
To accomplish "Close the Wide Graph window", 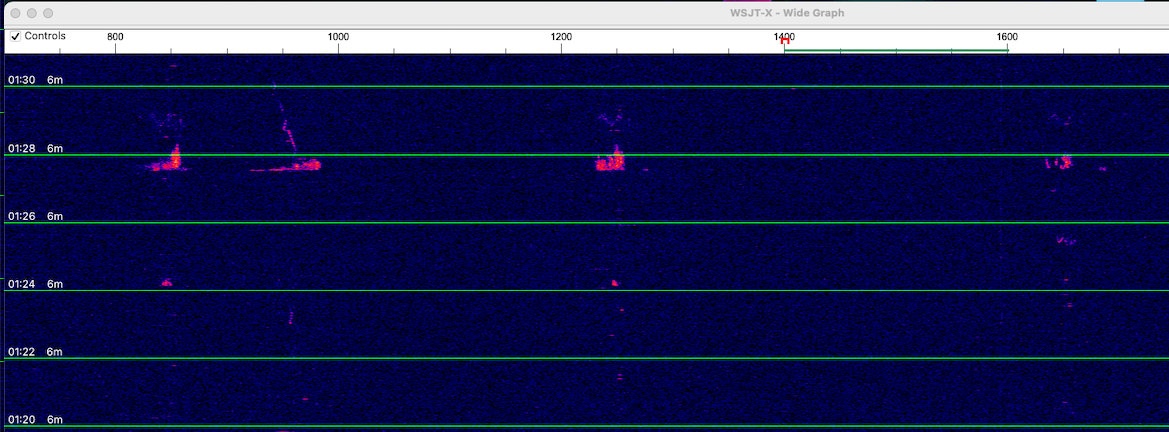I will pyautogui.click(x=16, y=13).
